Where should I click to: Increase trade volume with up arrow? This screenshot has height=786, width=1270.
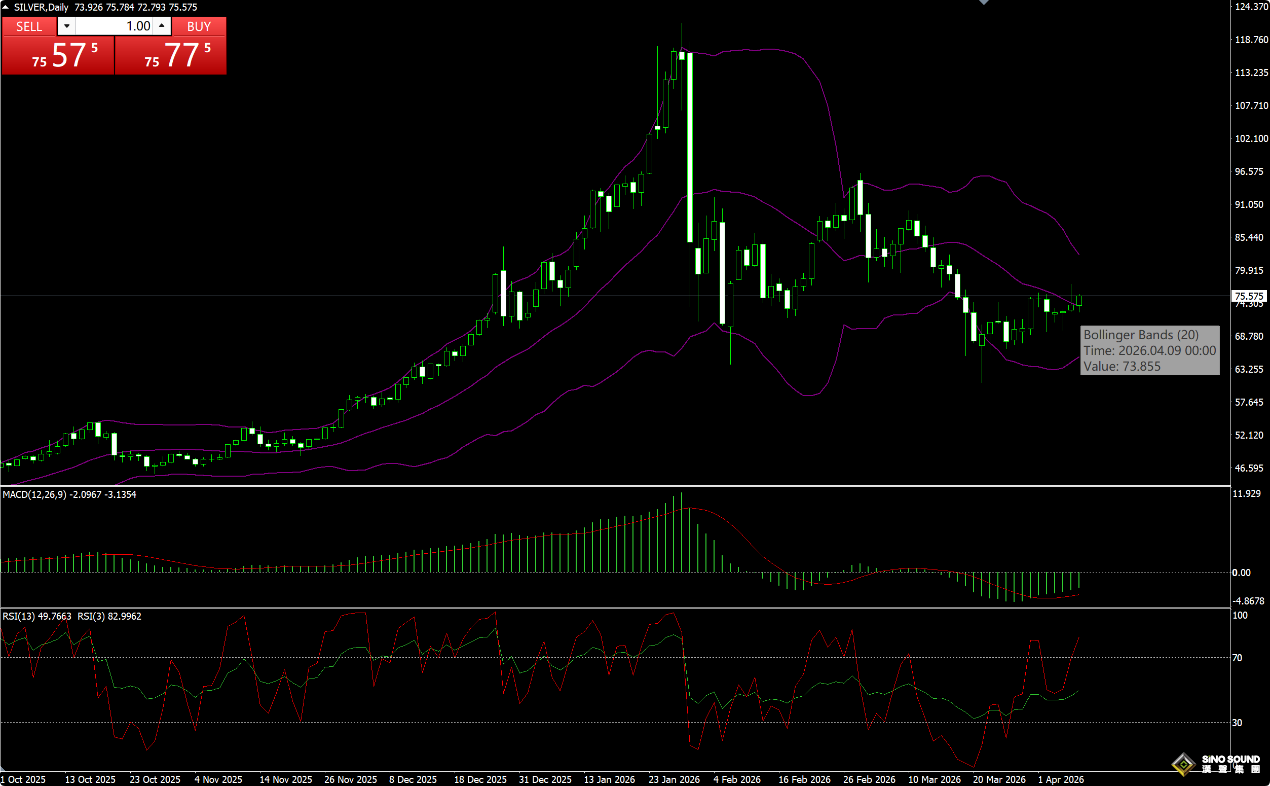click(163, 26)
